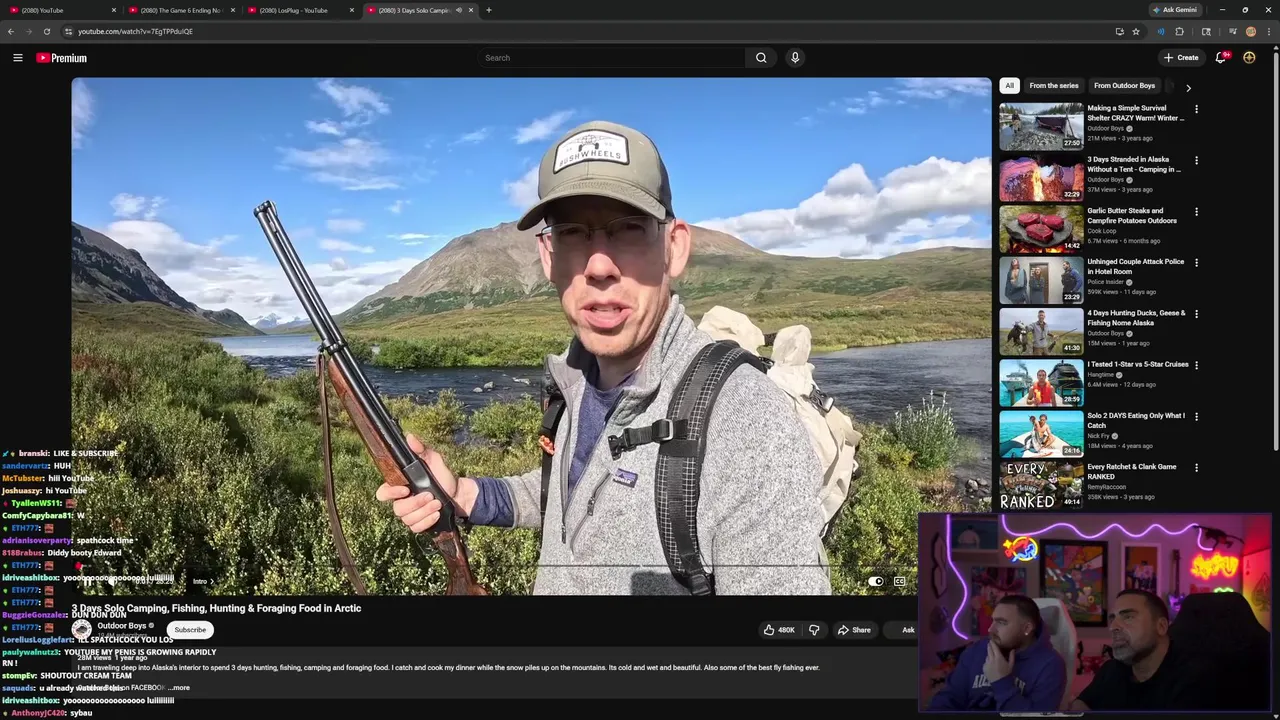Open the YouTube hamburger guide menu
1280x720 pixels.
17,58
